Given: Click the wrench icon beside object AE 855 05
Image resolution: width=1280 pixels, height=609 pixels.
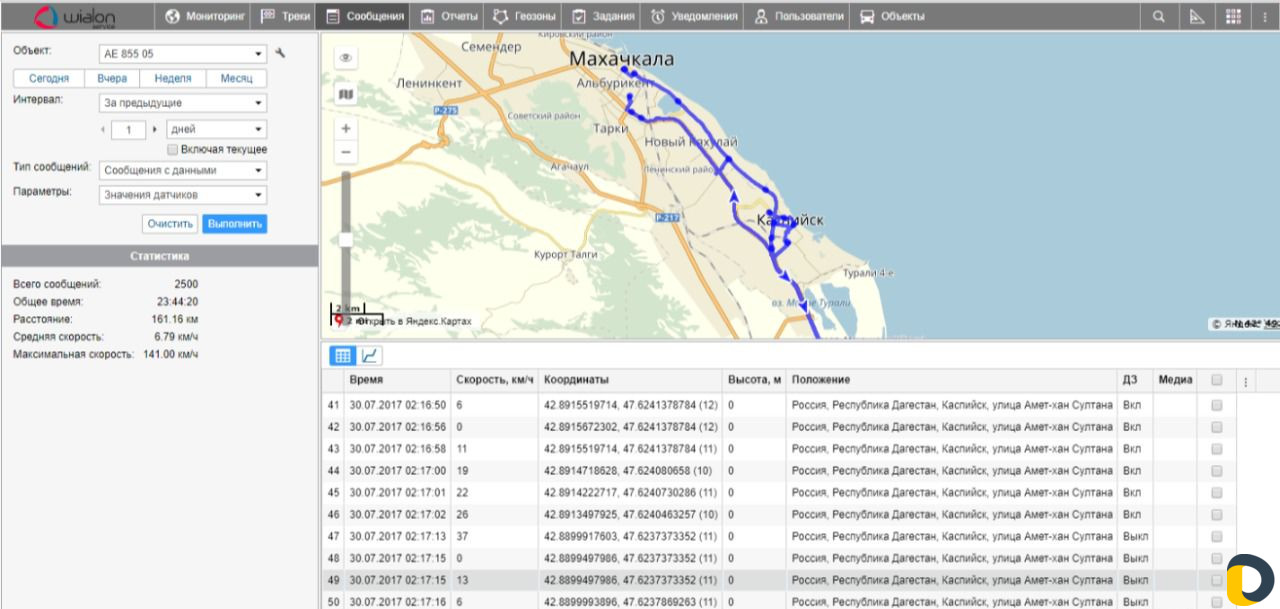Looking at the screenshot, I should point(280,53).
